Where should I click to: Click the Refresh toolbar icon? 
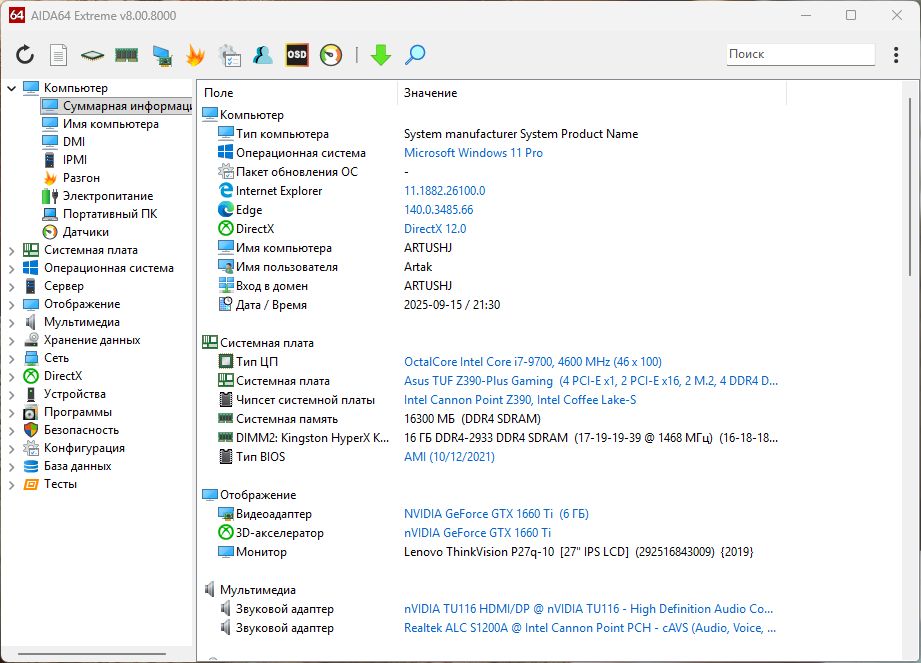click(25, 55)
